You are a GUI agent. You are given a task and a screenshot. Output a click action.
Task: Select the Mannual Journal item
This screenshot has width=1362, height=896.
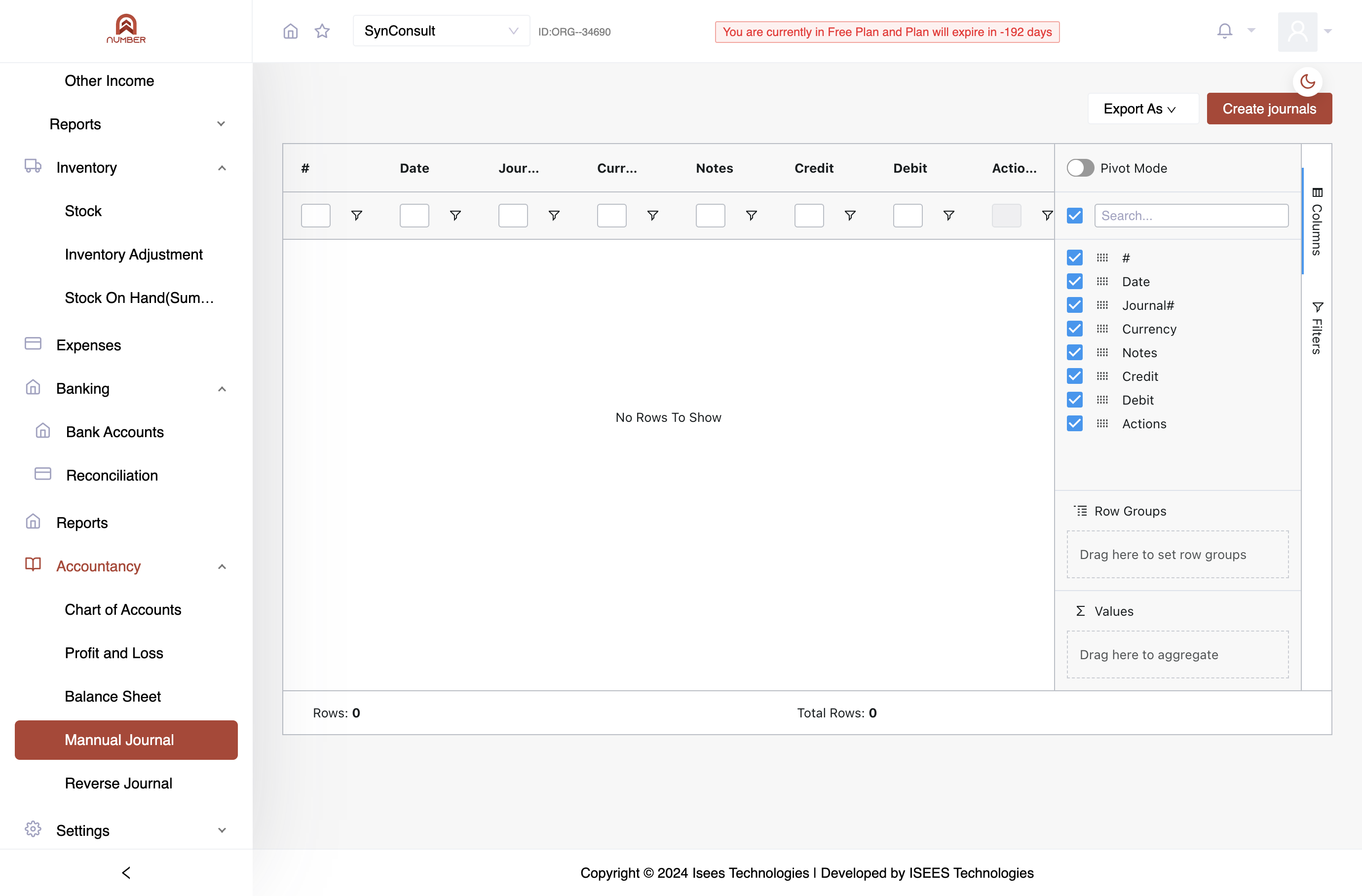[126, 740]
